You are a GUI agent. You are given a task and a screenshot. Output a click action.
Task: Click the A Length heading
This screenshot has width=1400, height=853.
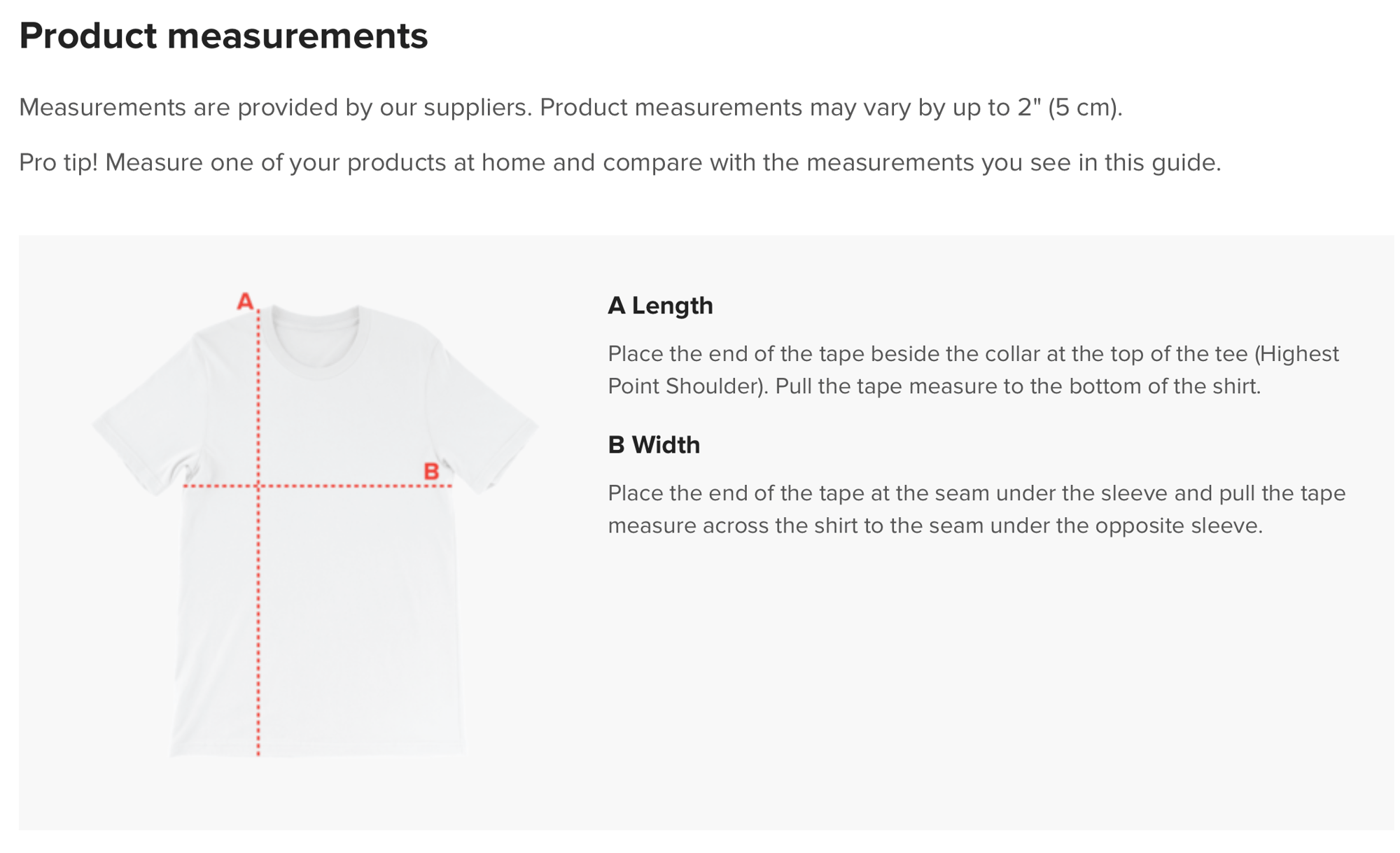coord(660,306)
